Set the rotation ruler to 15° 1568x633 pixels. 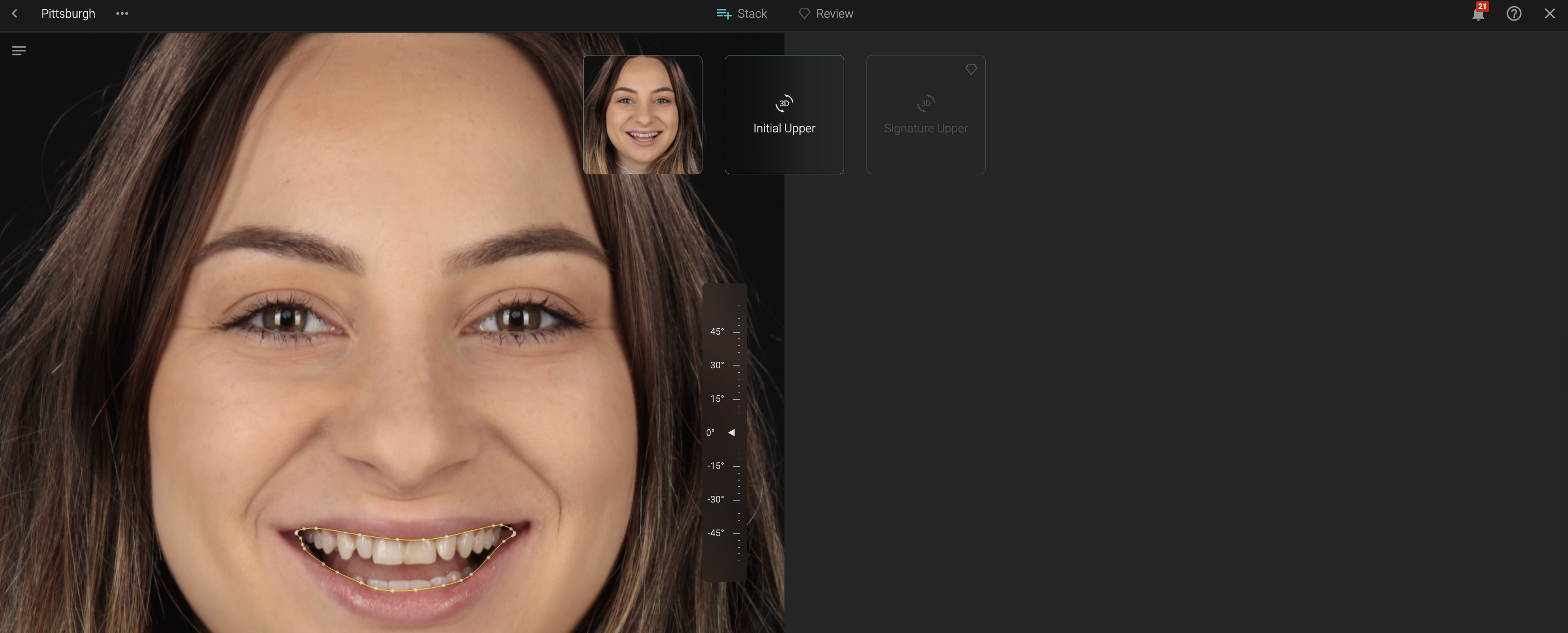736,399
